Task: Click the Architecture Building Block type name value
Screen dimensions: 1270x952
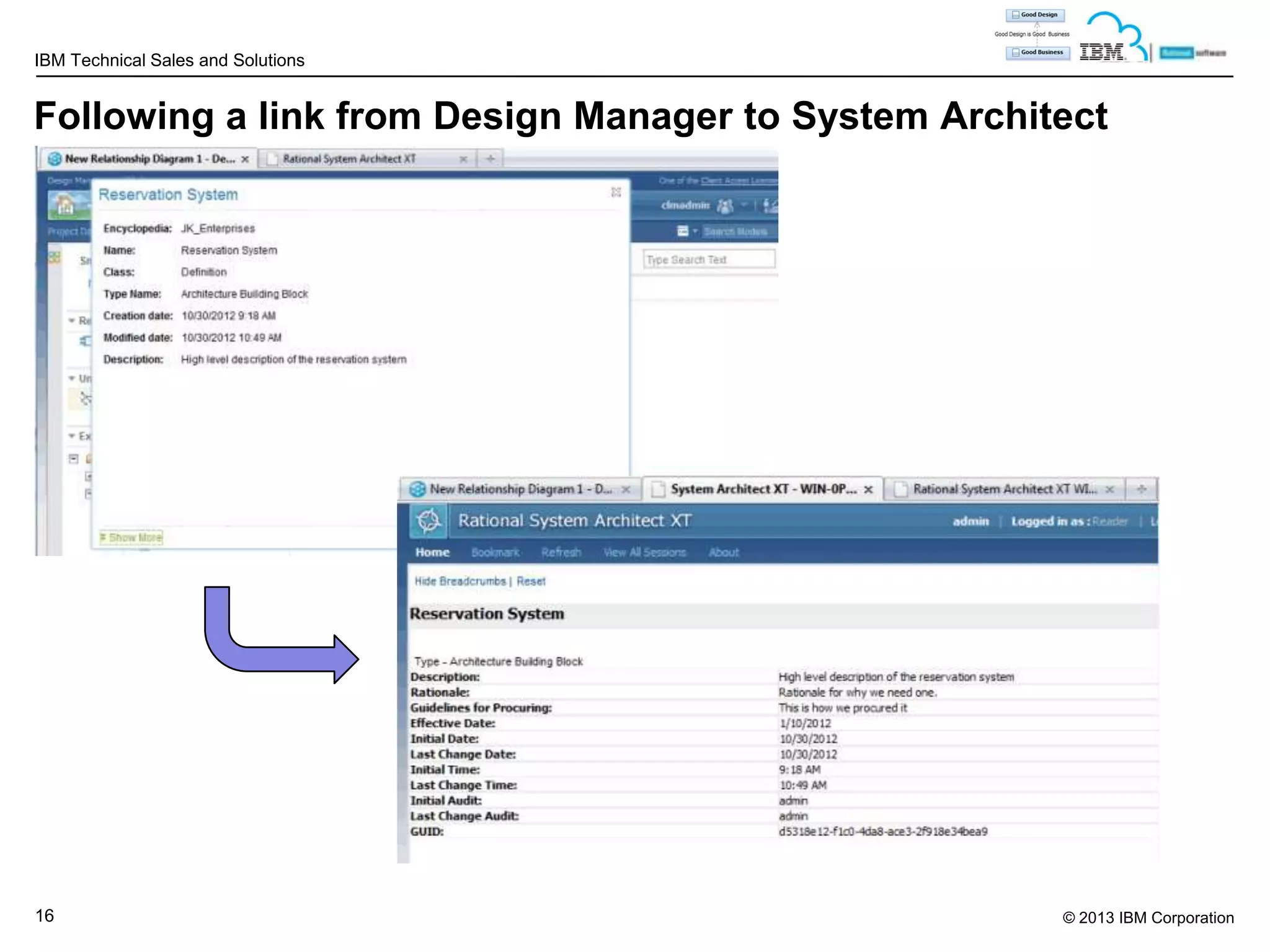Action: tap(244, 294)
